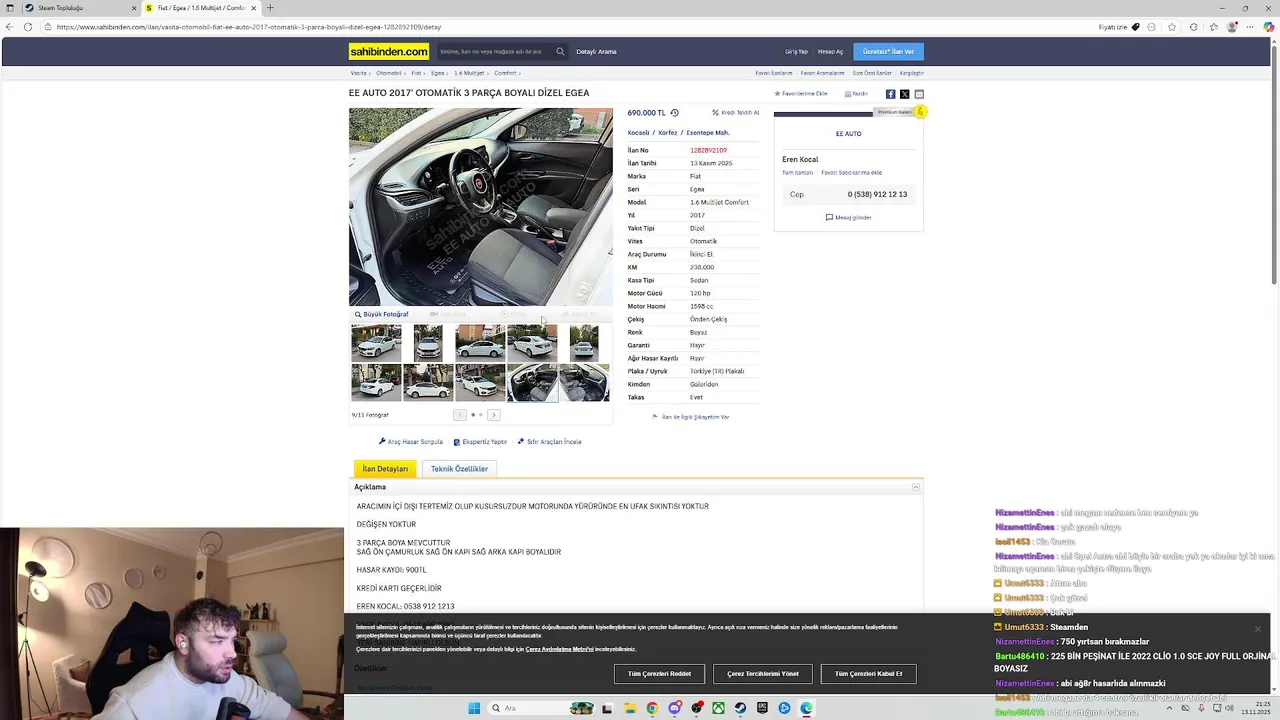This screenshot has width=1280, height=720.
Task: Click the Kocaeli location link
Action: 638,133
